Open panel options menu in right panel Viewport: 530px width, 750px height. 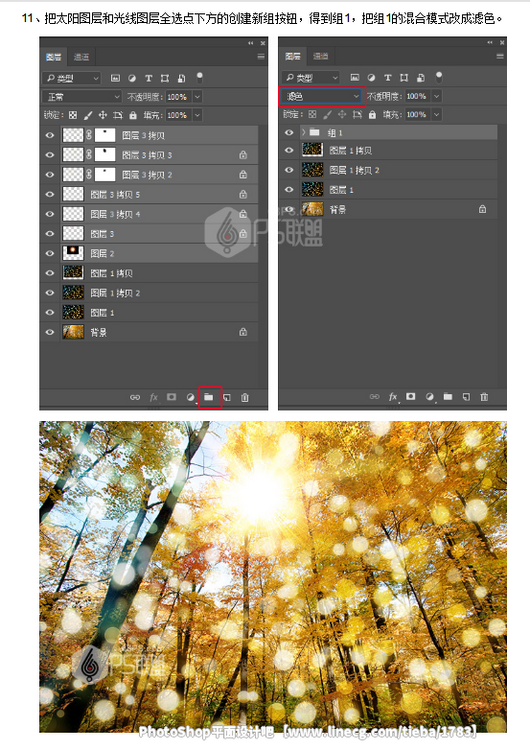pyautogui.click(x=500, y=56)
